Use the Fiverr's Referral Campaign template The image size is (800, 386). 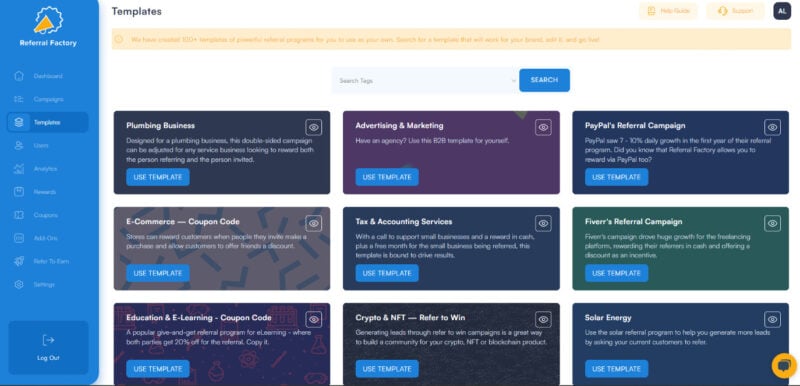click(x=616, y=273)
